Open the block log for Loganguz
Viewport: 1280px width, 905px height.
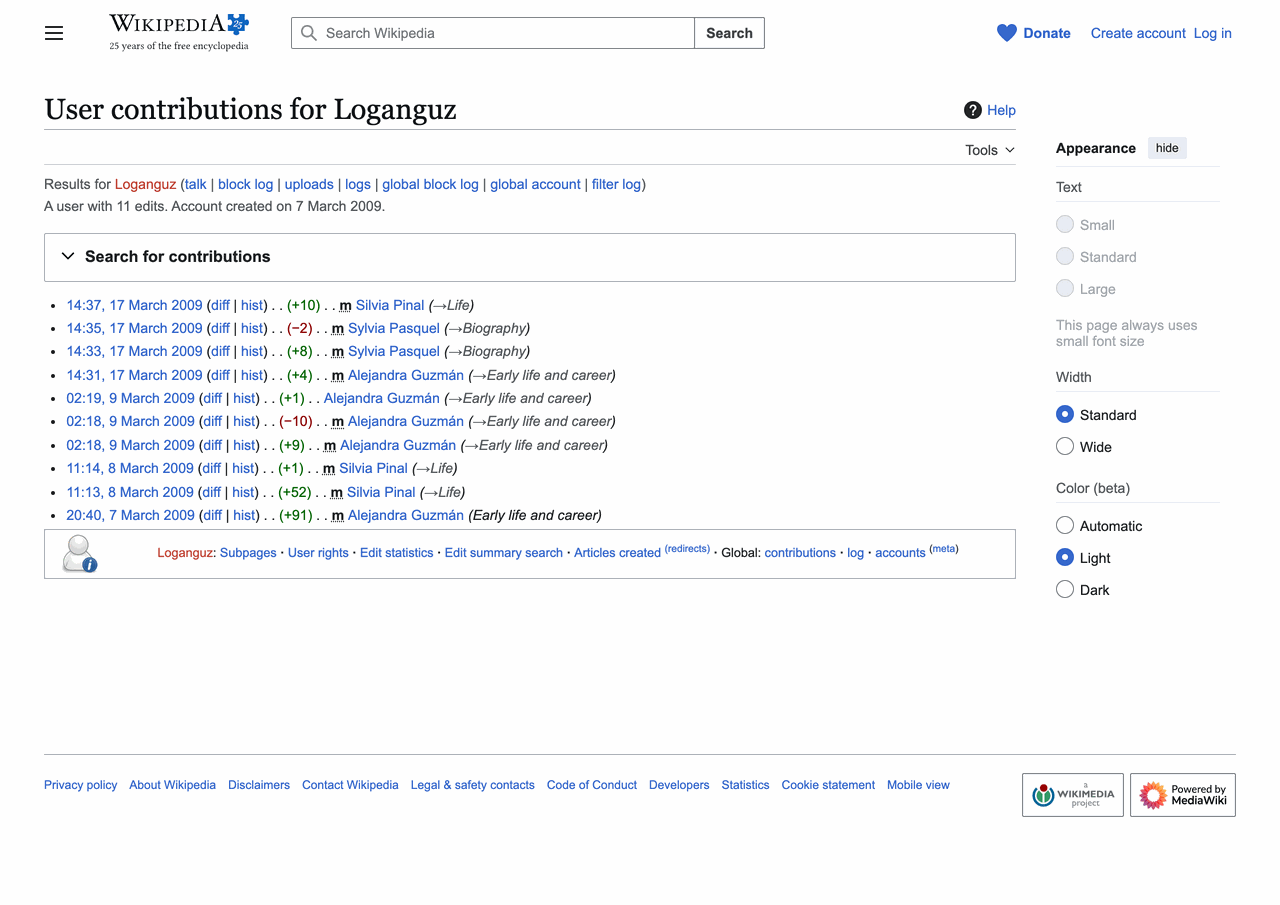245,184
